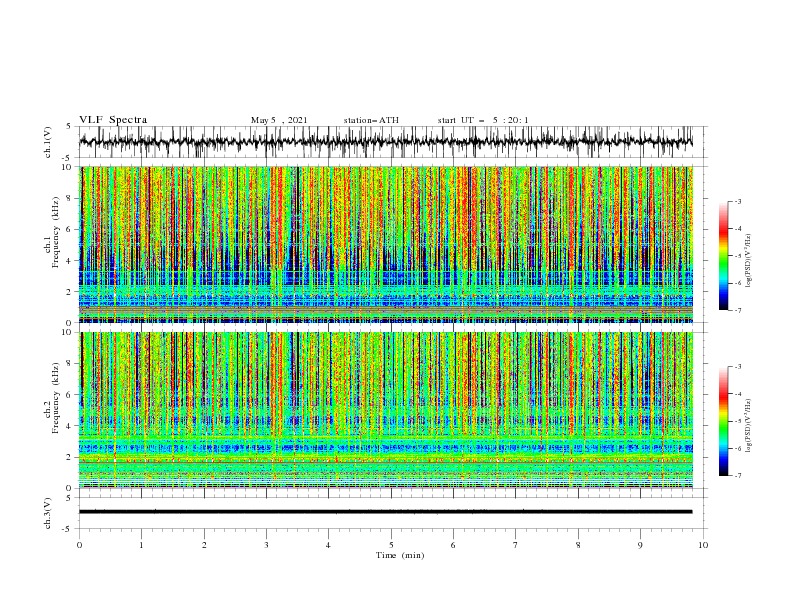This screenshot has width=792, height=612.
Task: Click the ch.1 voltage waveform trace
Action: pyautogui.click(x=385, y=142)
